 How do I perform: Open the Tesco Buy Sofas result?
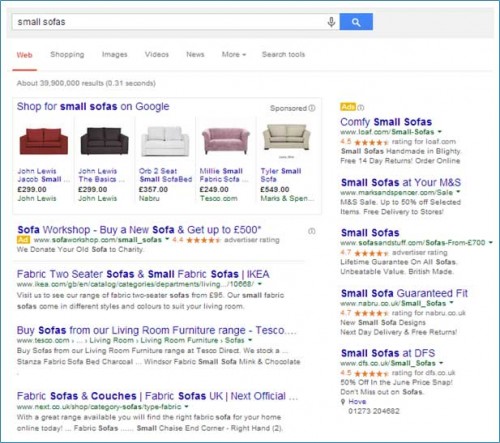tap(156, 330)
